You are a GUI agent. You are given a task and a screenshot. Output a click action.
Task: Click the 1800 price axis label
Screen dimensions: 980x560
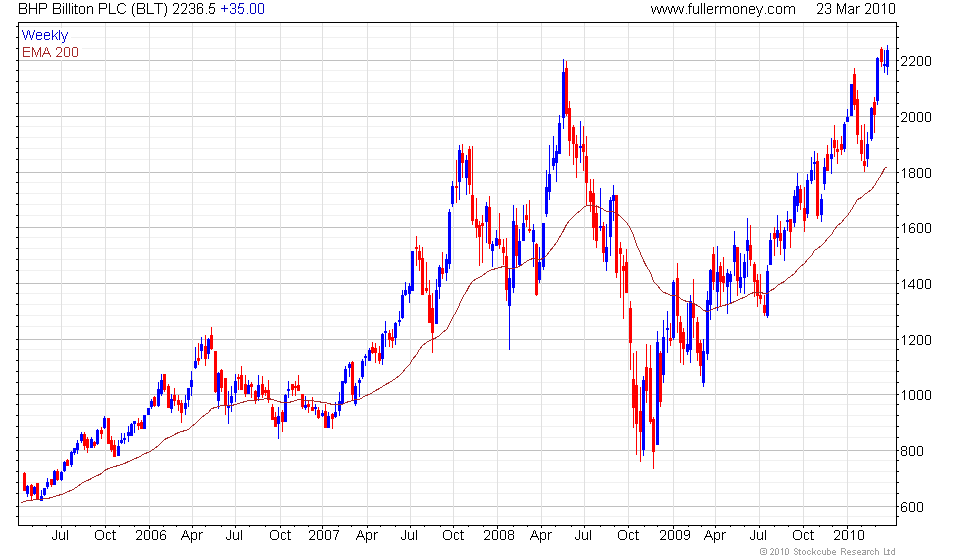coord(916,172)
